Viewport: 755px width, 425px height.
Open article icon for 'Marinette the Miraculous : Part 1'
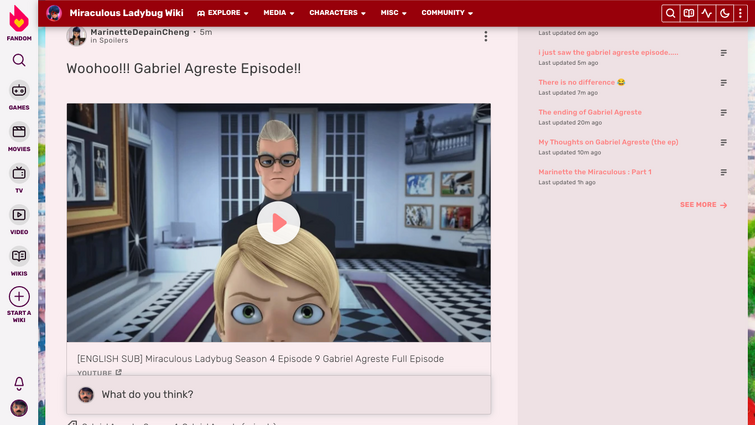[x=723, y=172]
